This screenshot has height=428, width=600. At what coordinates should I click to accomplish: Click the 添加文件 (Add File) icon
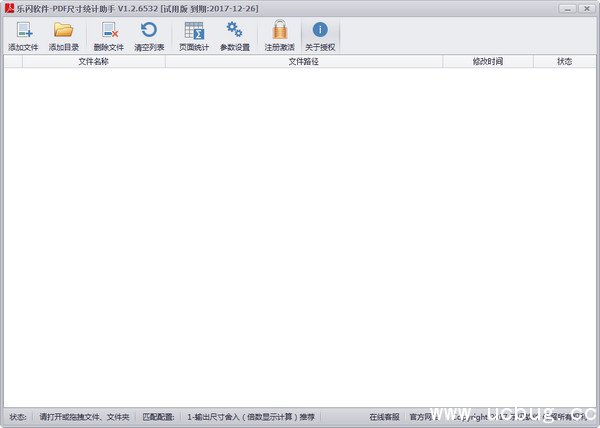point(24,36)
